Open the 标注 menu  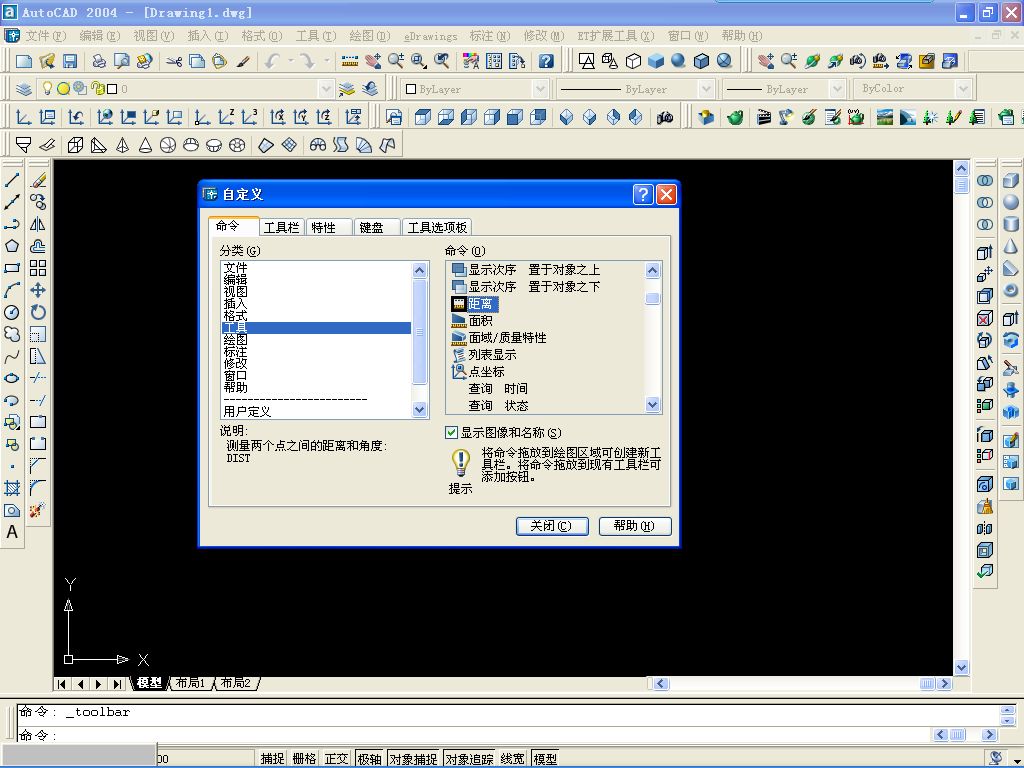point(490,35)
